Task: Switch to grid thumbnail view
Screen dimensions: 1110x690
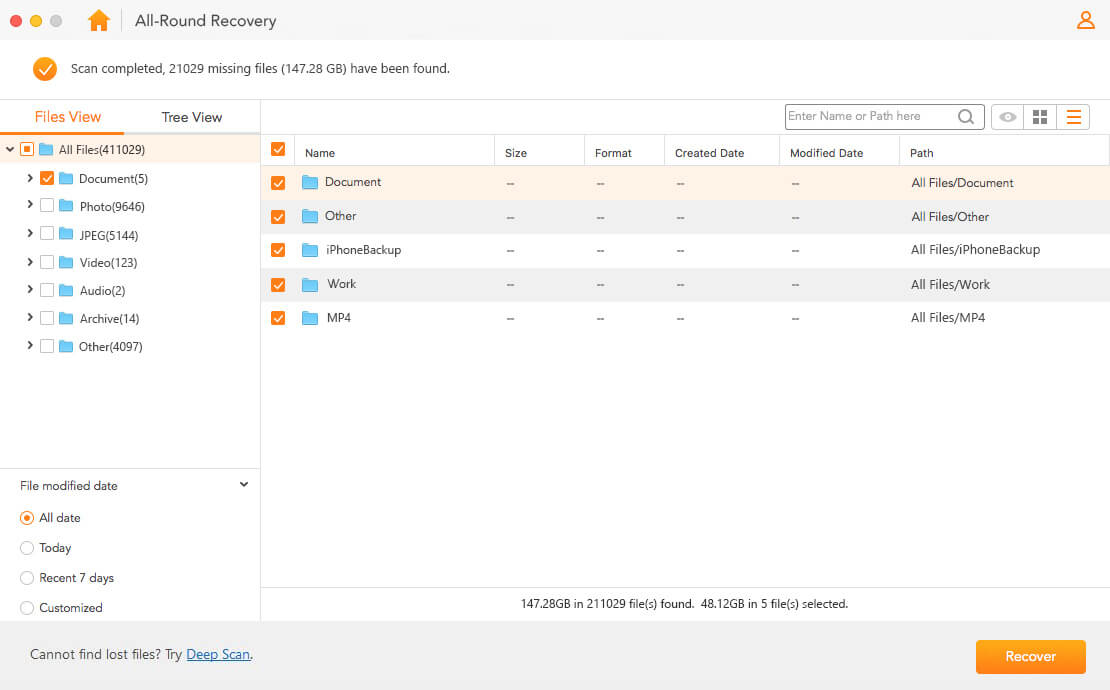Action: tap(1040, 117)
